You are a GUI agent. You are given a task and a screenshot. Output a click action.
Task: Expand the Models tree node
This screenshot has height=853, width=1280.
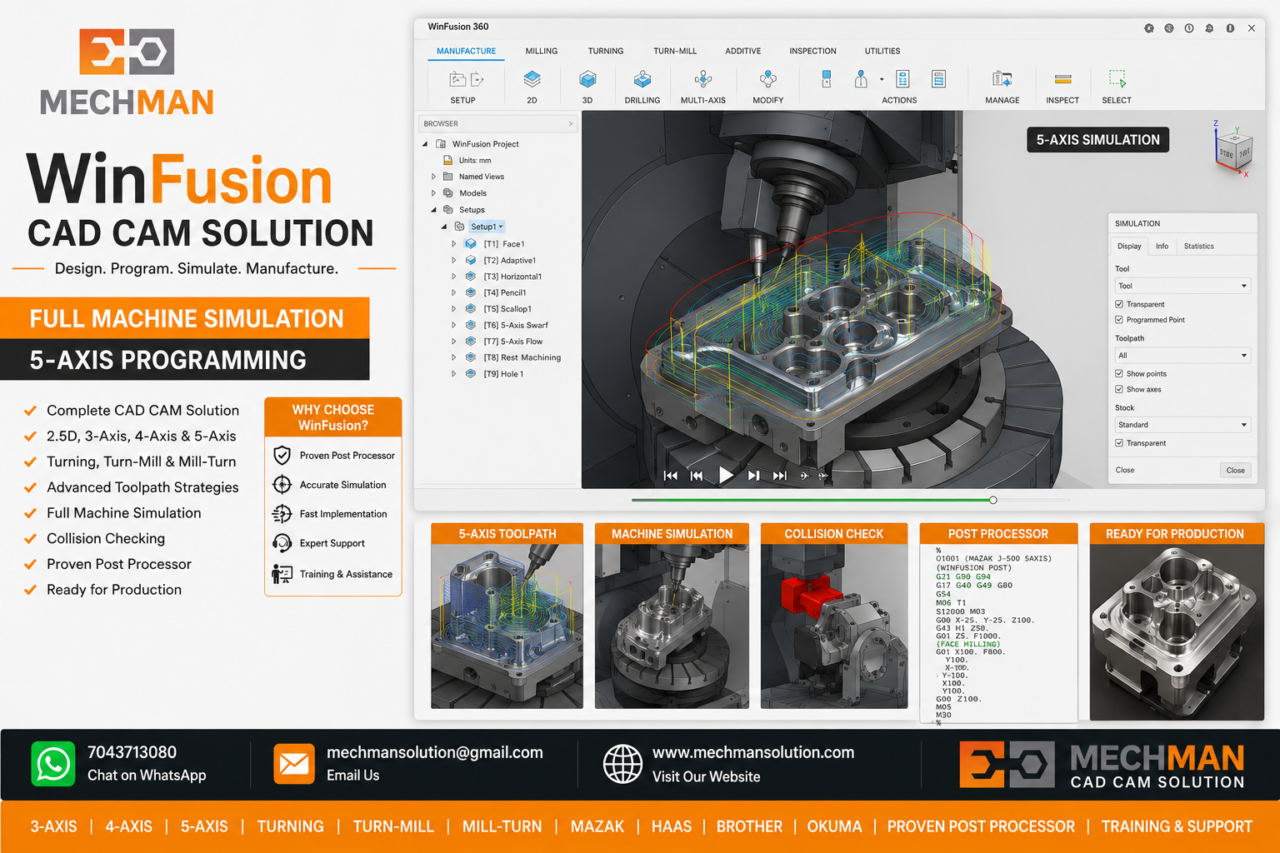point(434,193)
